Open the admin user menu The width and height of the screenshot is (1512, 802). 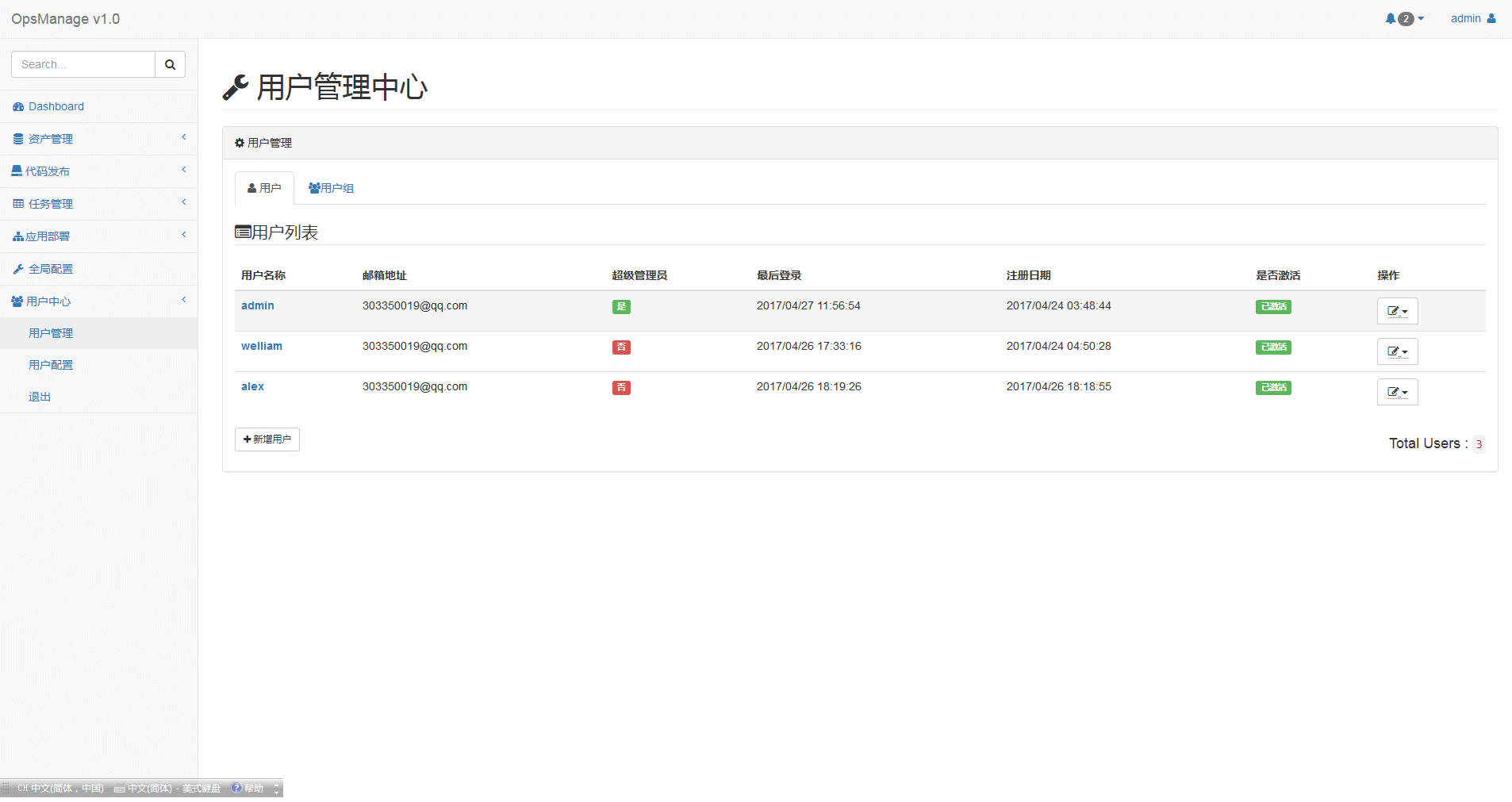click(1473, 18)
